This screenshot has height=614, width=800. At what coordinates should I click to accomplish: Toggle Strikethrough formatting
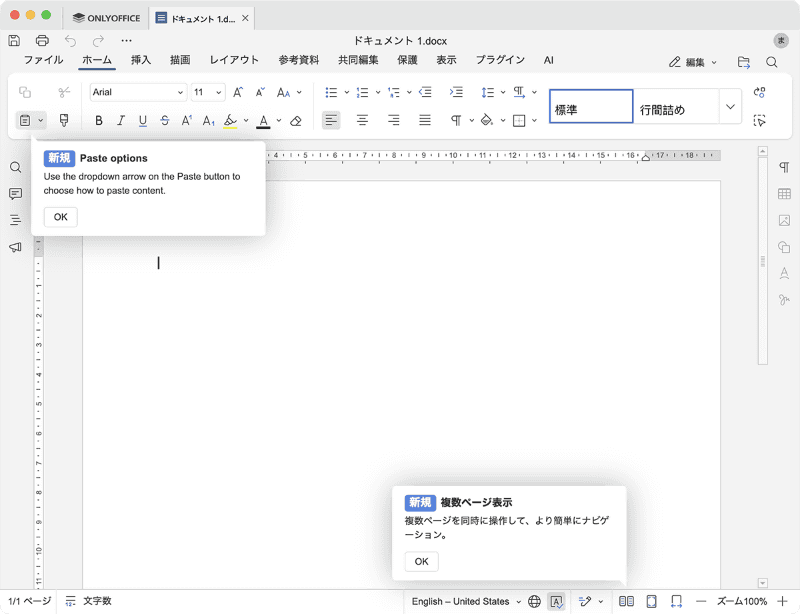pos(164,120)
